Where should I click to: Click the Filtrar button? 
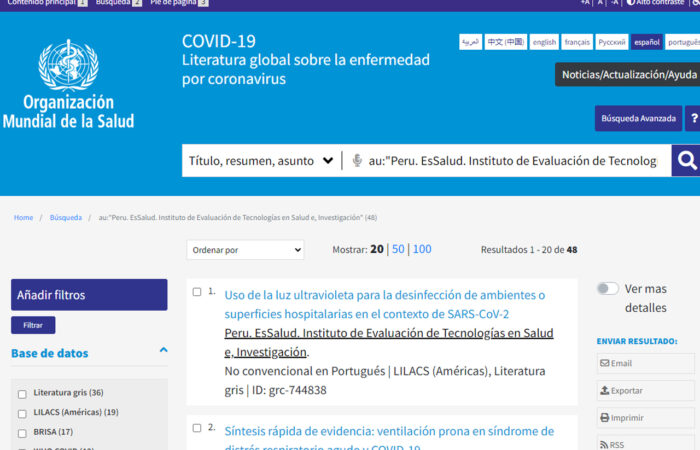tap(33, 325)
